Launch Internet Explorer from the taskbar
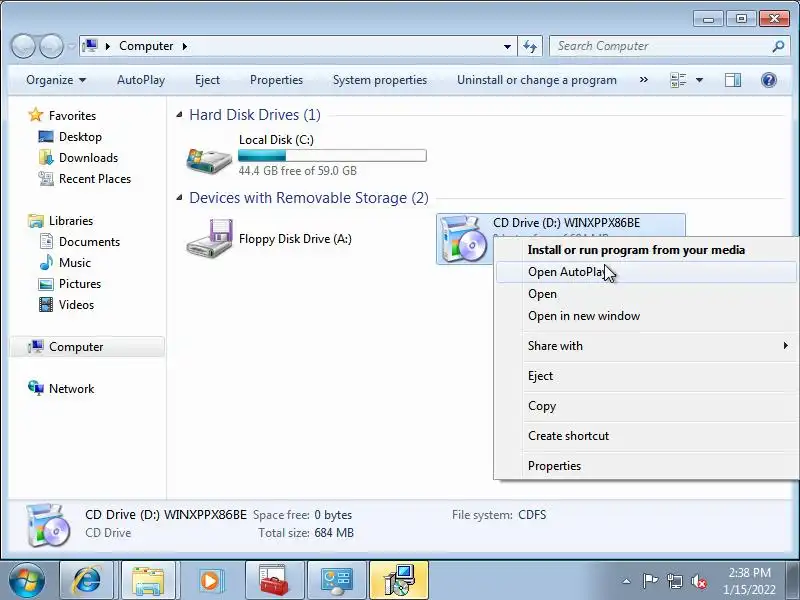This screenshot has width=800, height=600. (x=87, y=581)
